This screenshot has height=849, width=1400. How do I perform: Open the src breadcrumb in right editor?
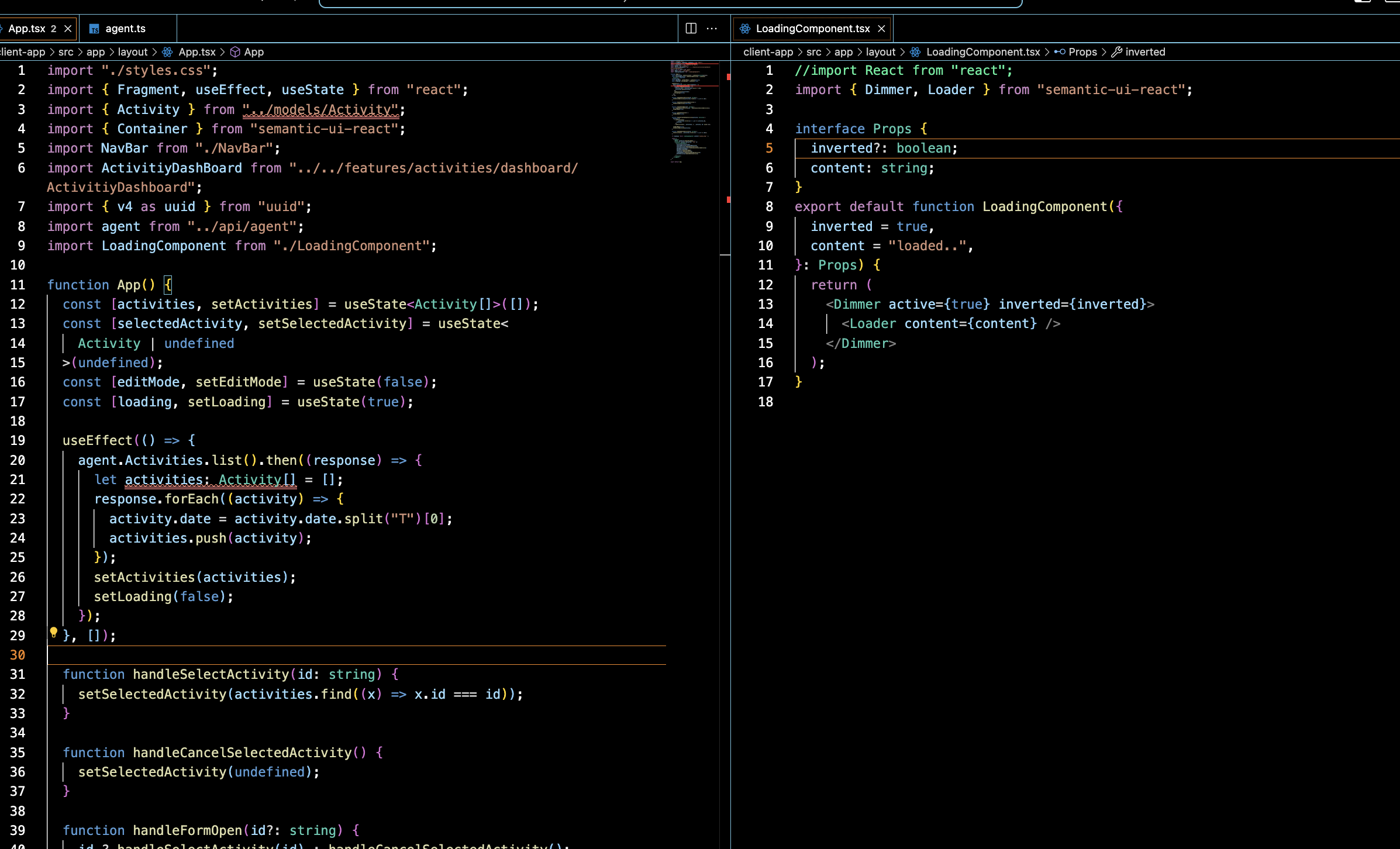[x=813, y=52]
